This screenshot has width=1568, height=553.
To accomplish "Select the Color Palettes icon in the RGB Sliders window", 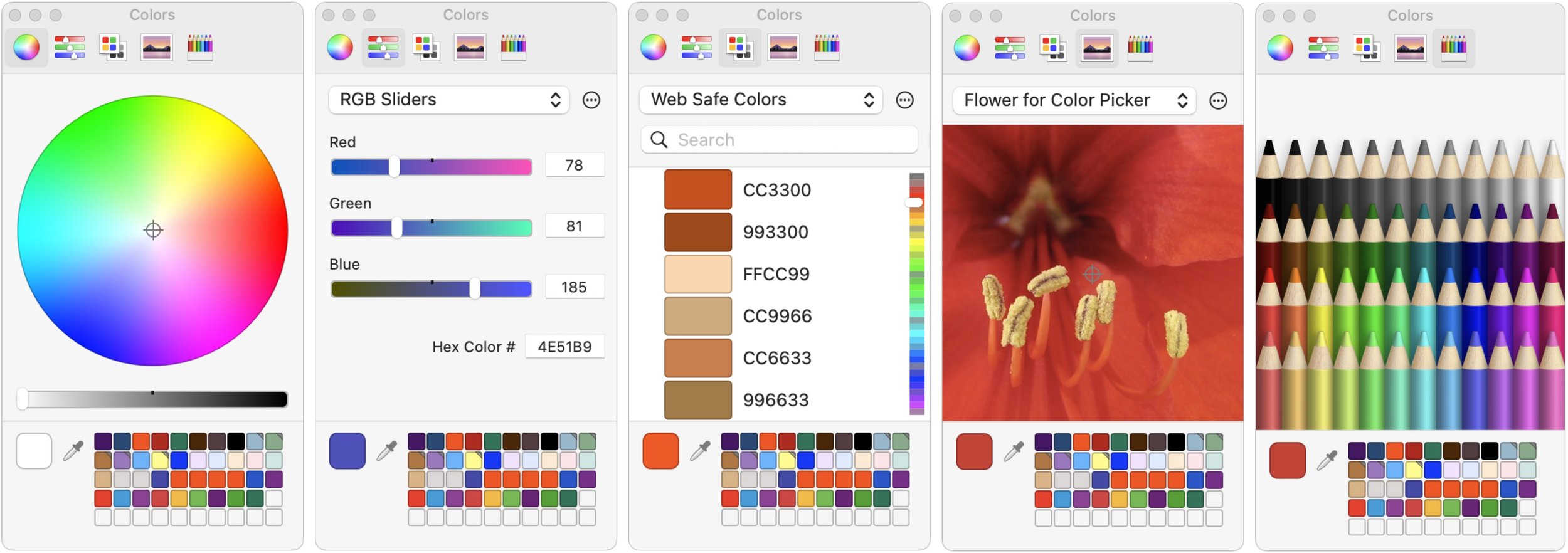I will coord(426,48).
